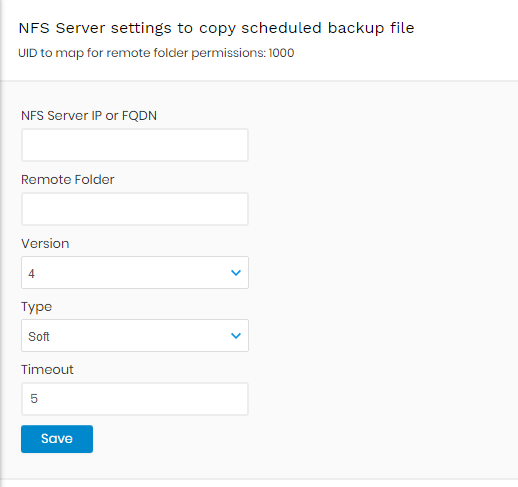Image resolution: width=518 pixels, height=487 pixels.
Task: Click the 1000 UID value in subtitle
Action: coord(281,53)
